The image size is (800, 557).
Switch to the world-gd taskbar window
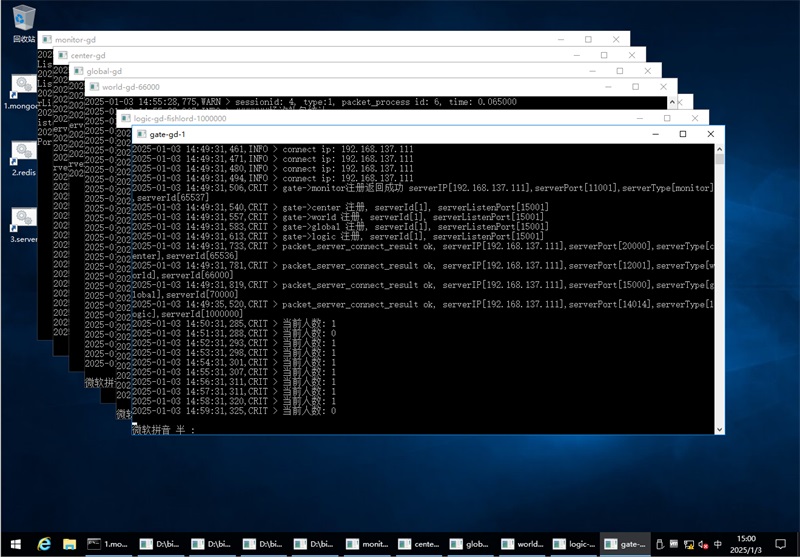[x=522, y=544]
